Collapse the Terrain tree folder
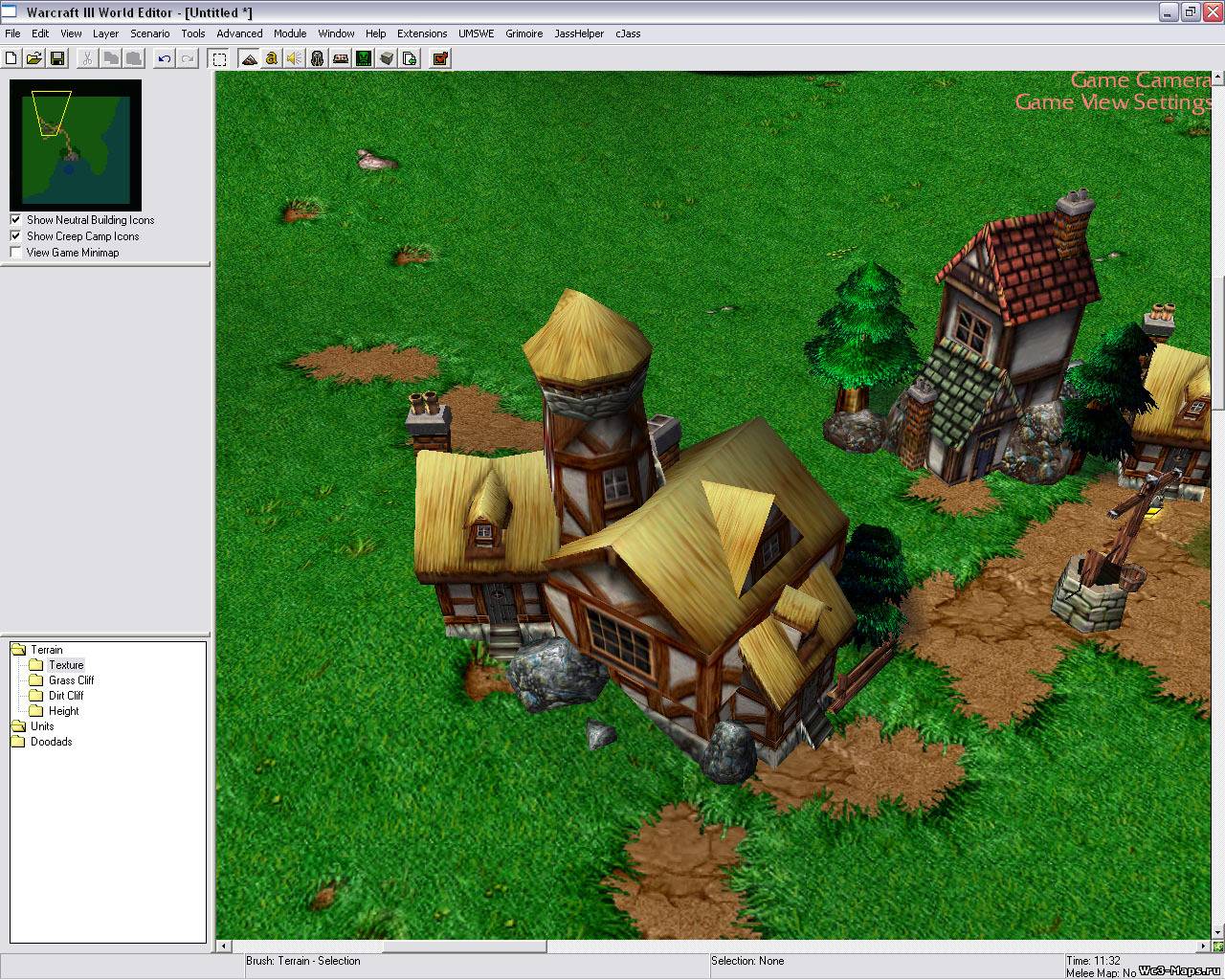The height and width of the screenshot is (980, 1225). pyautogui.click(x=18, y=650)
